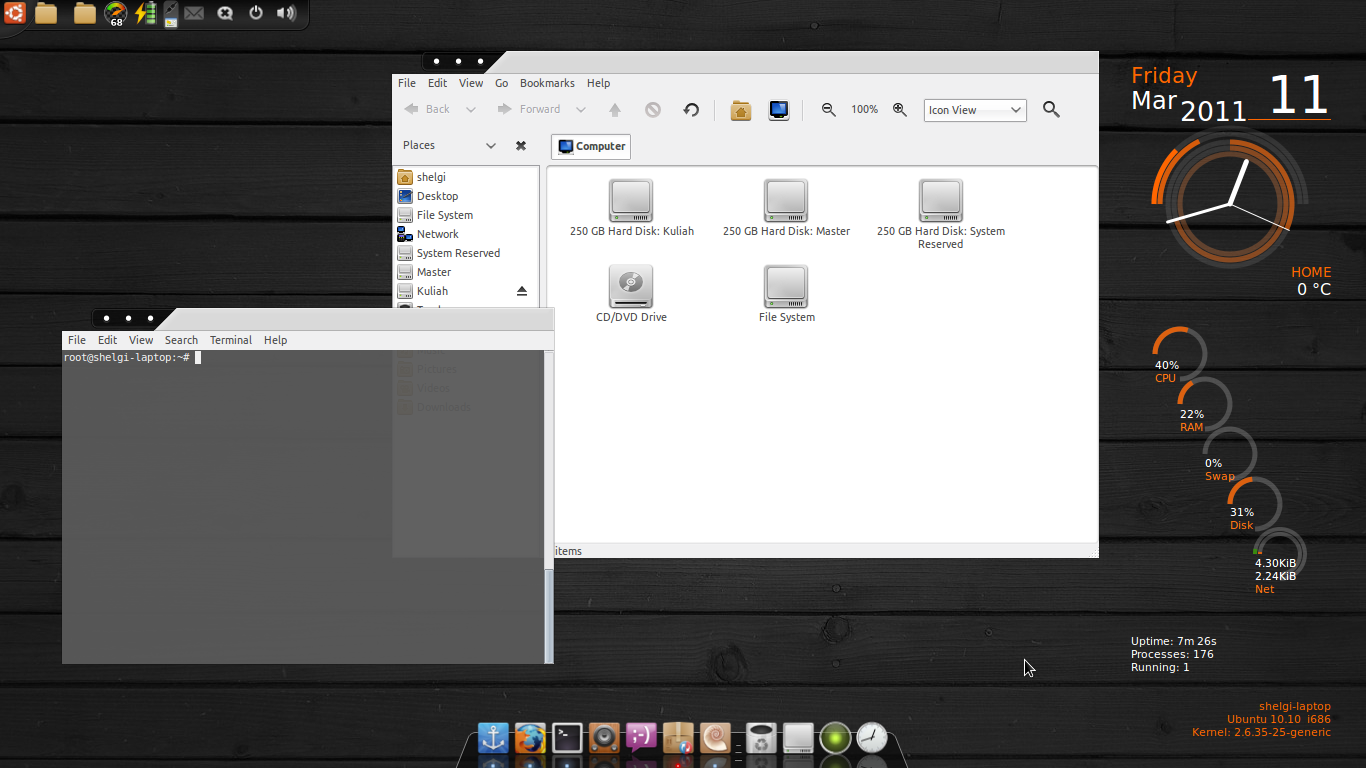Open the clock icon in the dock
The width and height of the screenshot is (1366, 768).
[872, 739]
